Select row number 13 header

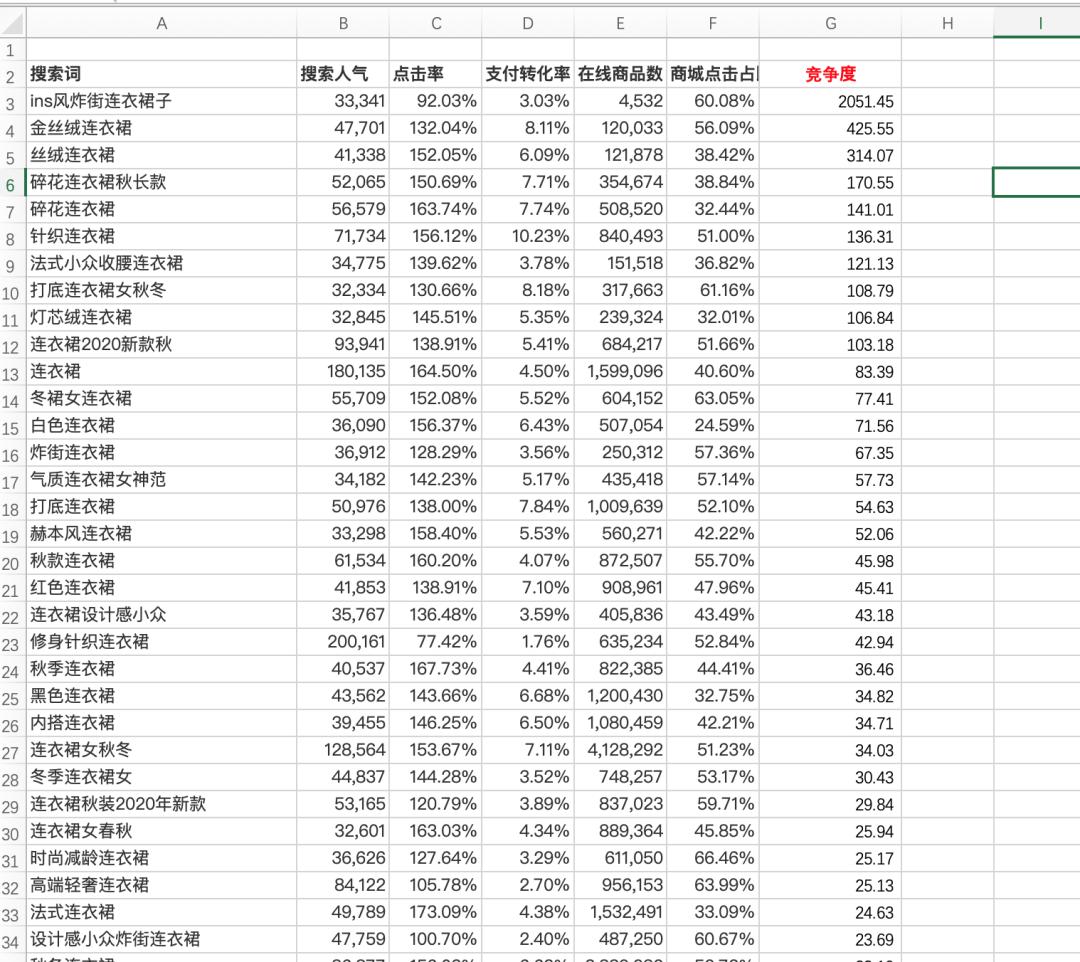point(10,371)
